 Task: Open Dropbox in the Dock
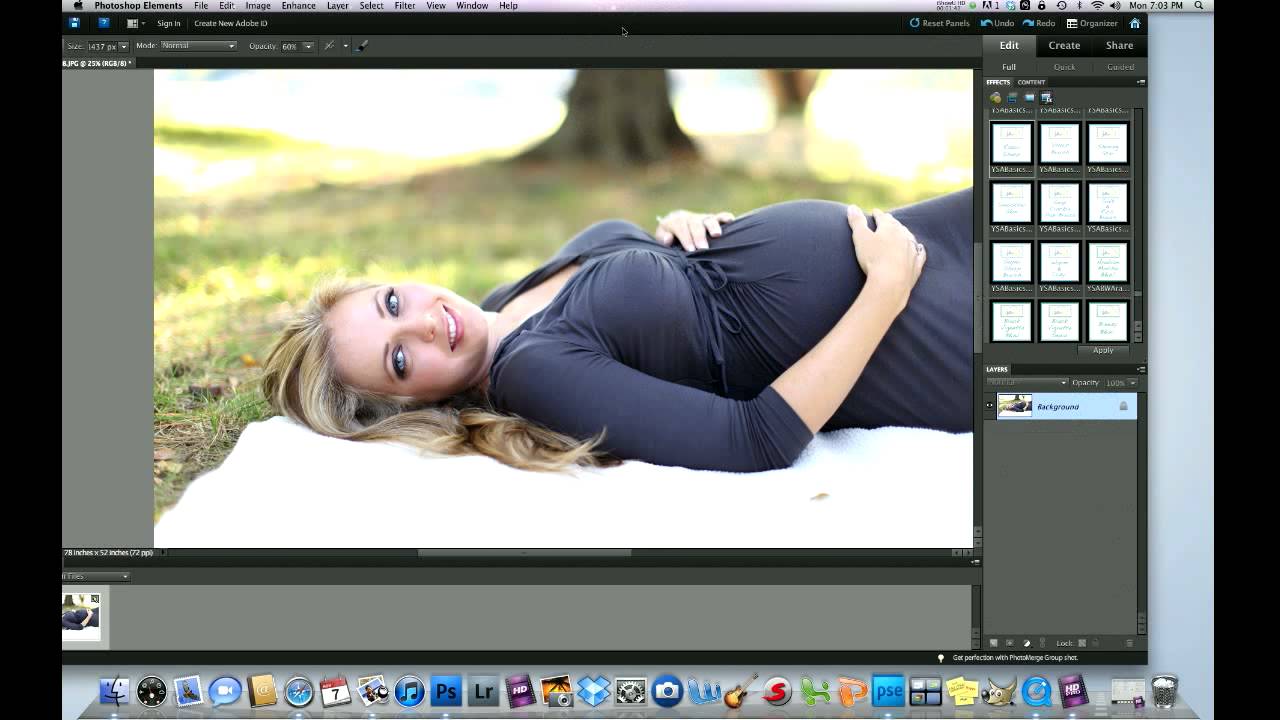click(x=594, y=691)
